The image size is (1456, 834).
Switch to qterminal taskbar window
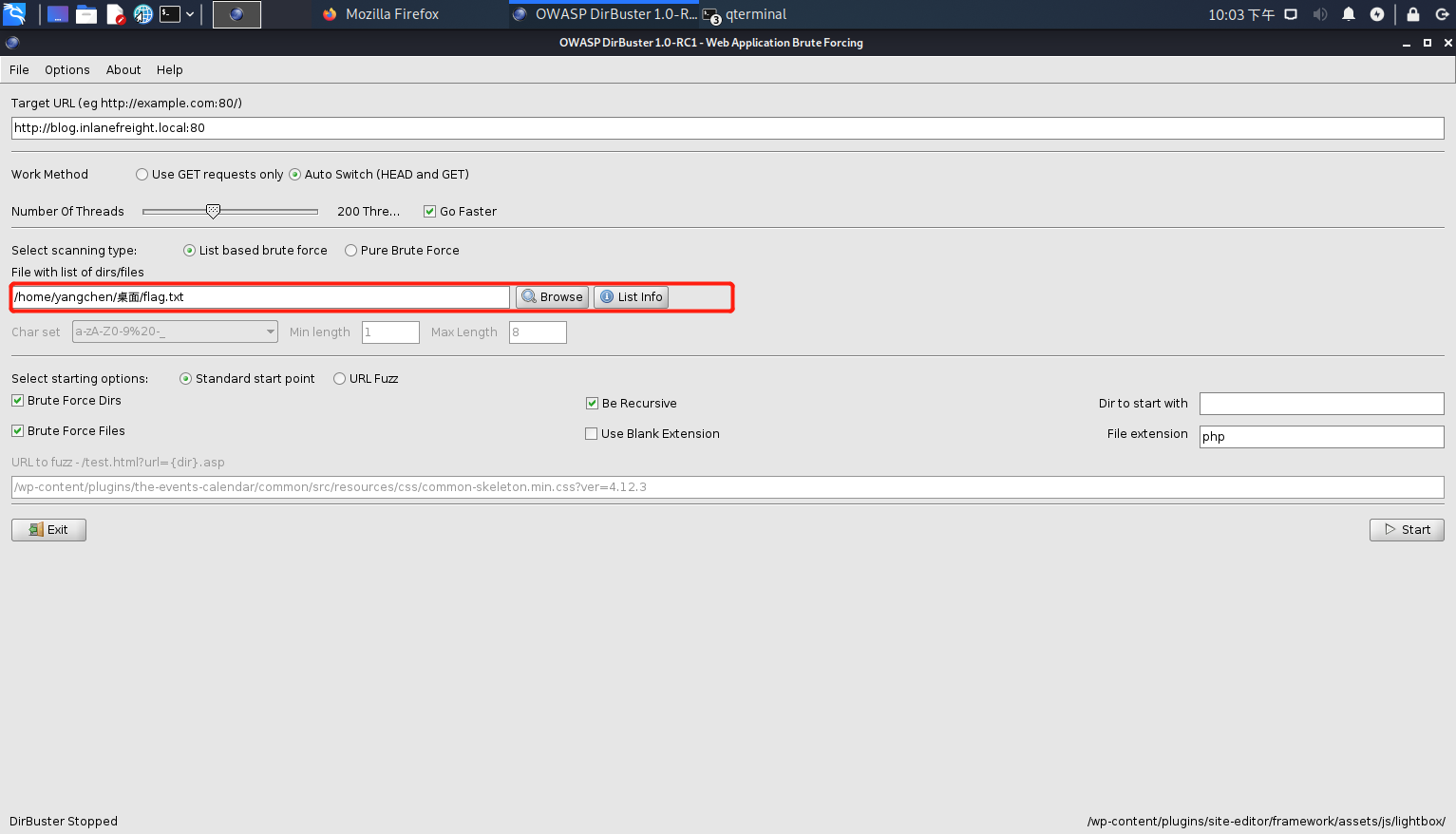click(x=745, y=14)
